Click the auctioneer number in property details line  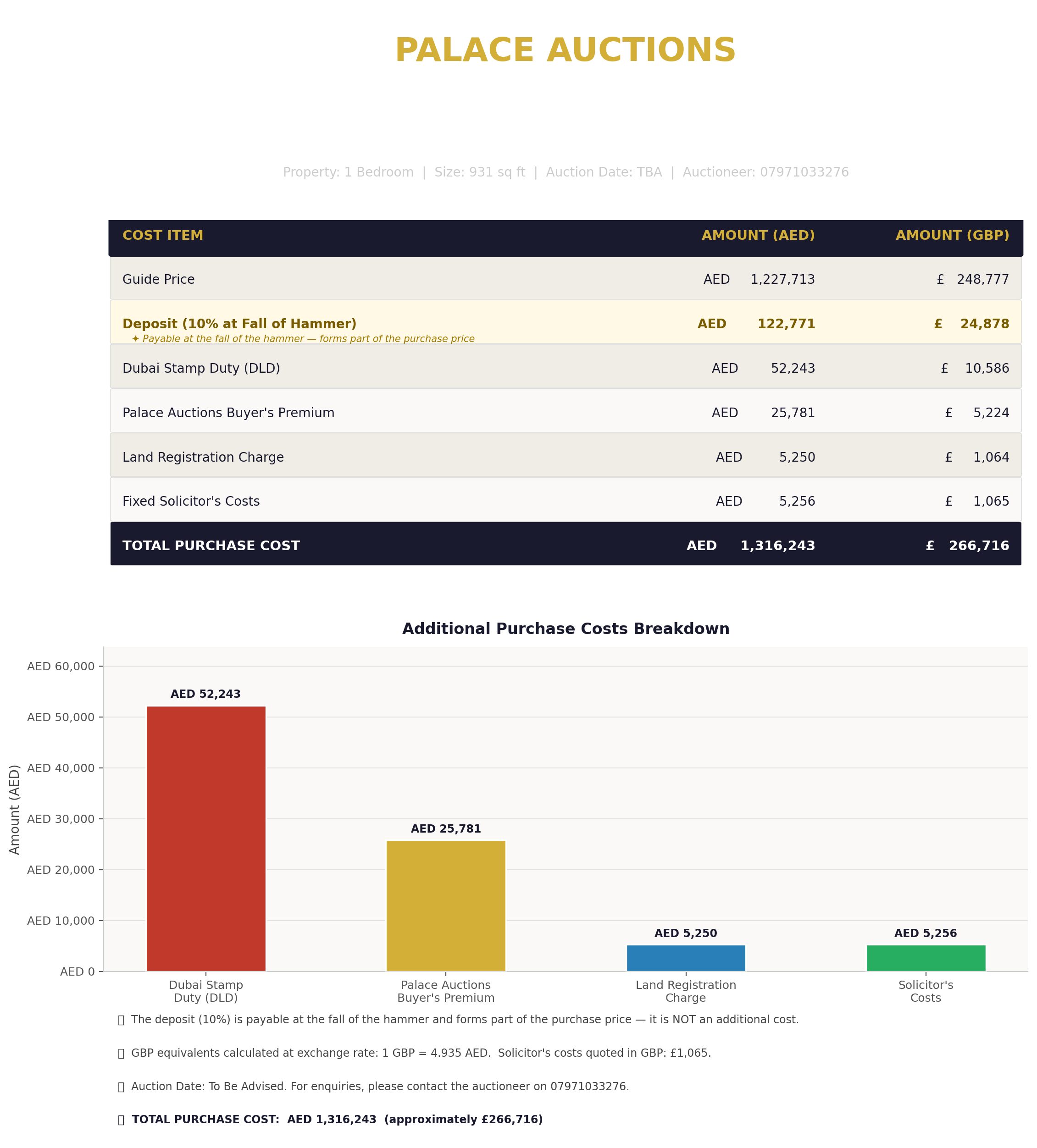804,172
